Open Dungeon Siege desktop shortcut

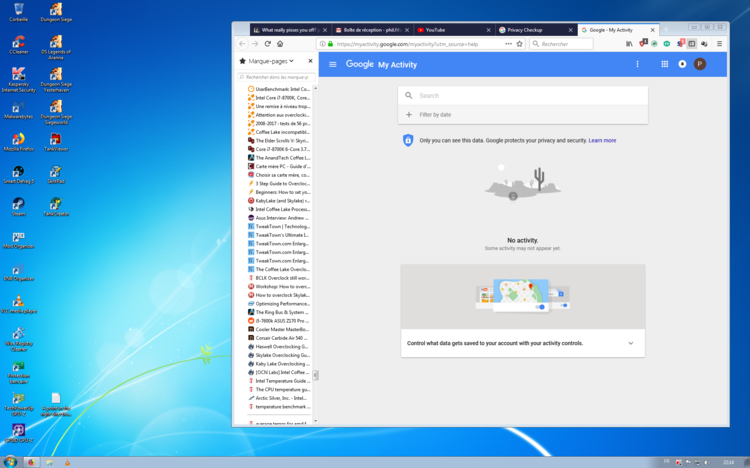point(56,12)
